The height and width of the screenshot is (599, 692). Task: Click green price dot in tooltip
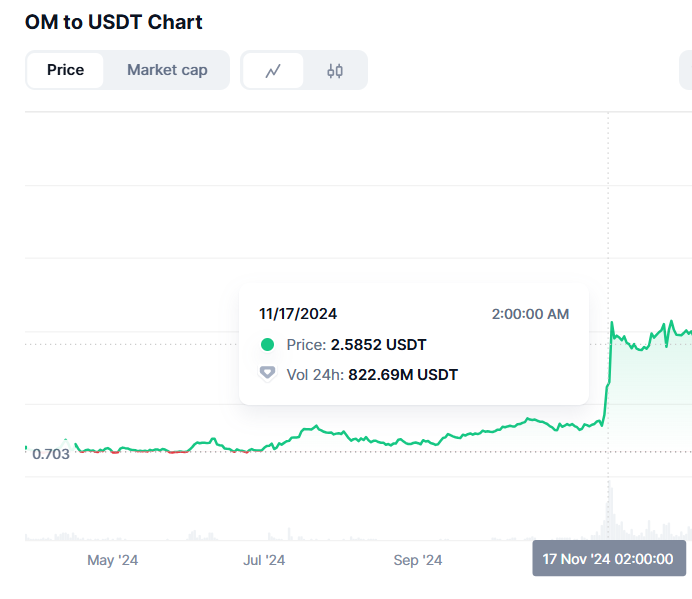pyautogui.click(x=267, y=344)
